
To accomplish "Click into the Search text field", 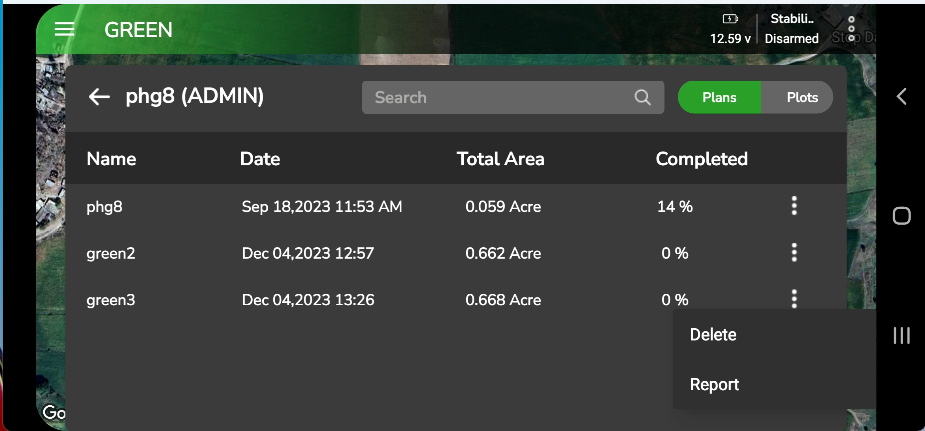I will (x=500, y=98).
